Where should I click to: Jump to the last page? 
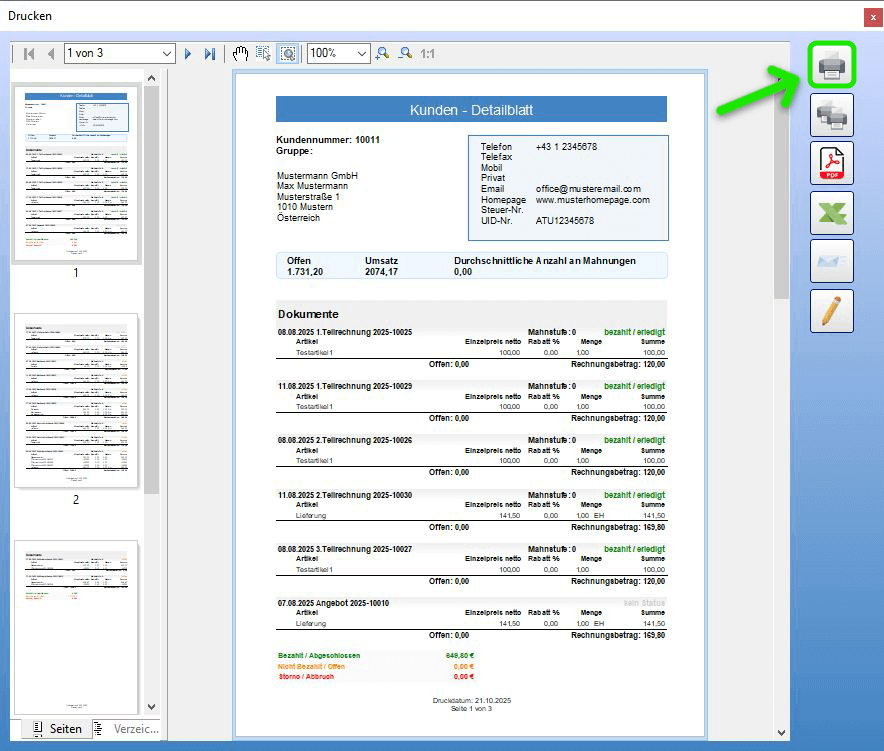209,53
